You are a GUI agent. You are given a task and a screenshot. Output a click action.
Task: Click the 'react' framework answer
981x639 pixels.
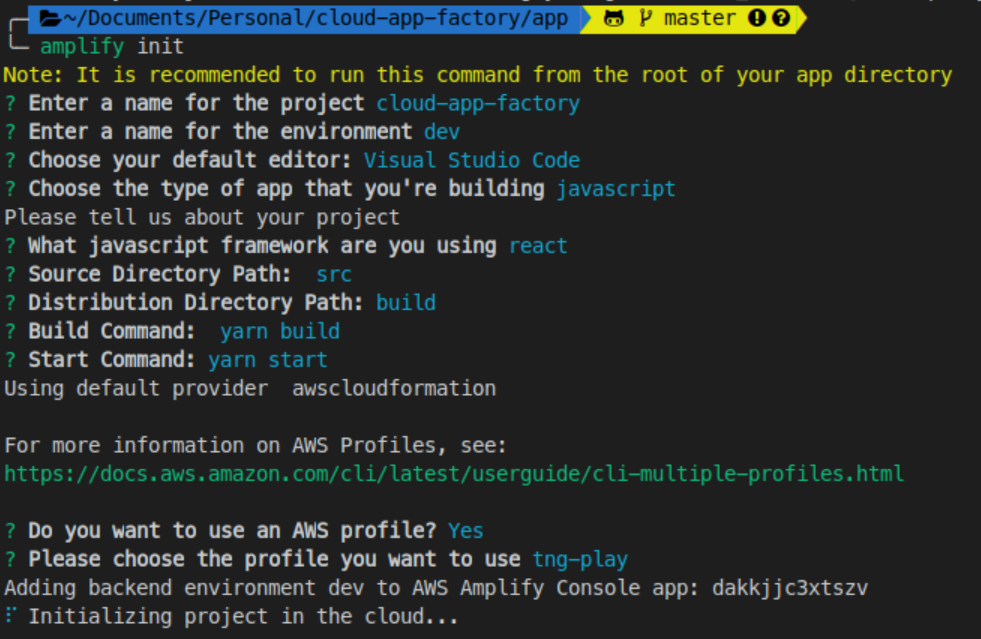(x=538, y=246)
